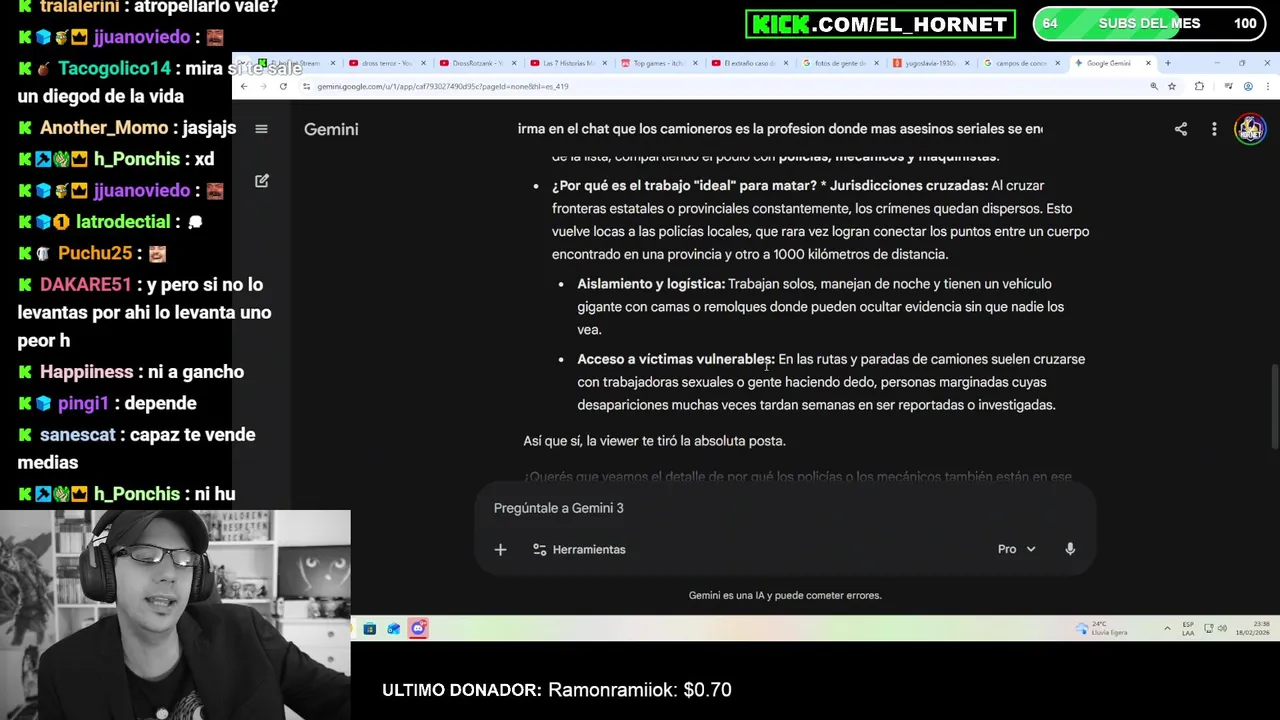This screenshot has height=720, width=1280.
Task: Switch to the 'Top games - itch' tab
Action: click(x=657, y=63)
